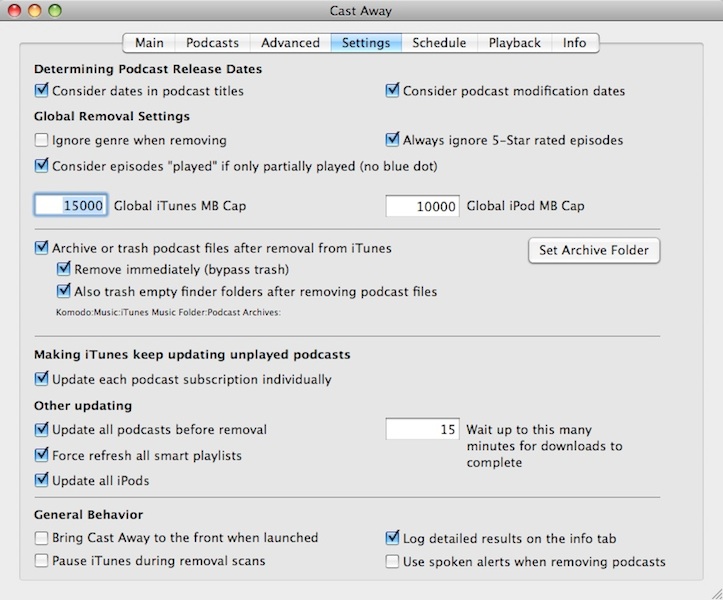
Task: Toggle Update each podcast subscription individually
Action: [x=42, y=379]
